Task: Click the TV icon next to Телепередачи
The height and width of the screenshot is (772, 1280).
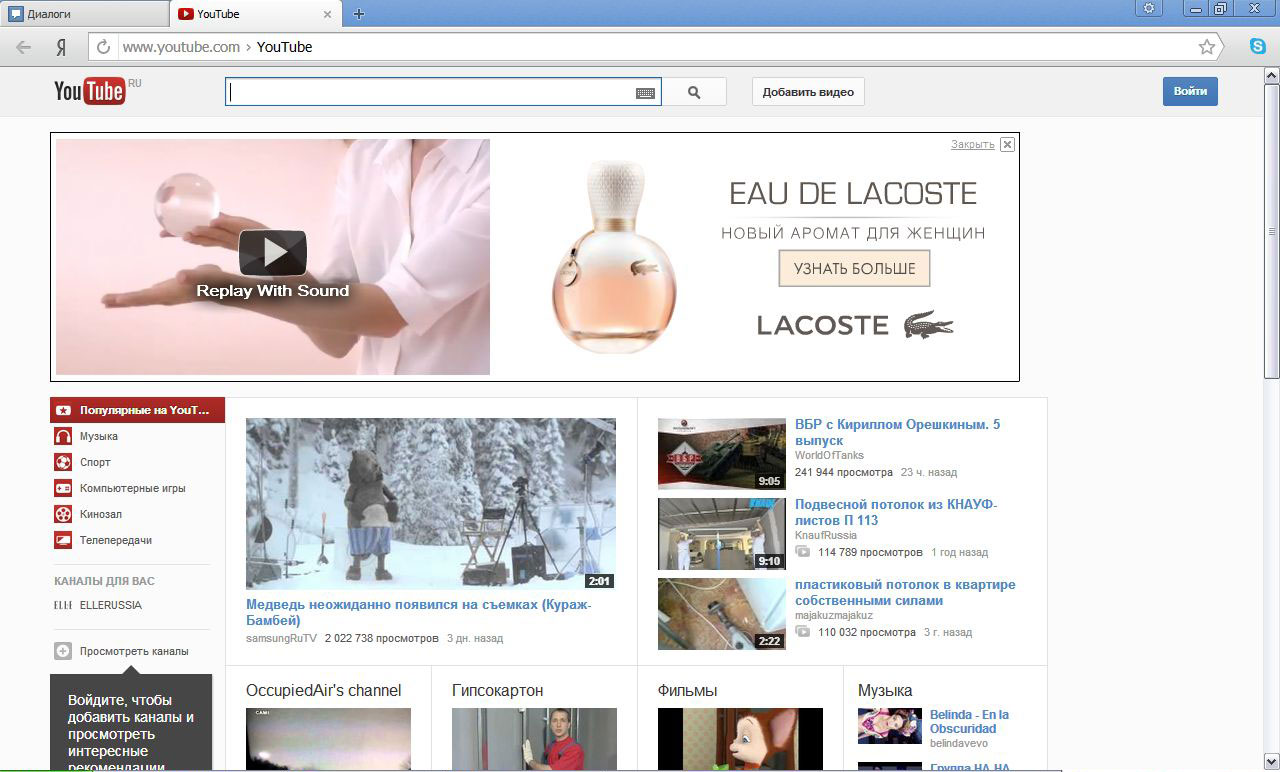Action: (x=63, y=540)
